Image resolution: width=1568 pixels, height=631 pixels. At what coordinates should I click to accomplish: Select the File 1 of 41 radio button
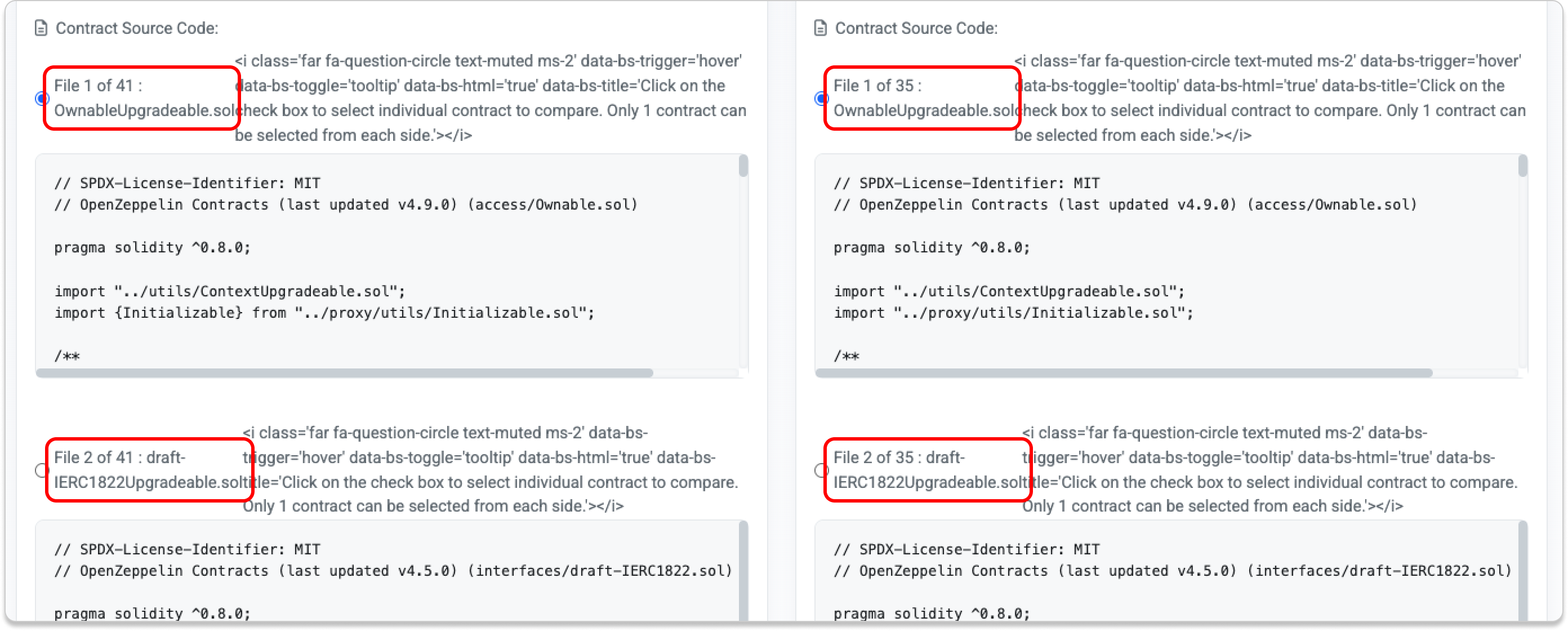pyautogui.click(x=41, y=98)
